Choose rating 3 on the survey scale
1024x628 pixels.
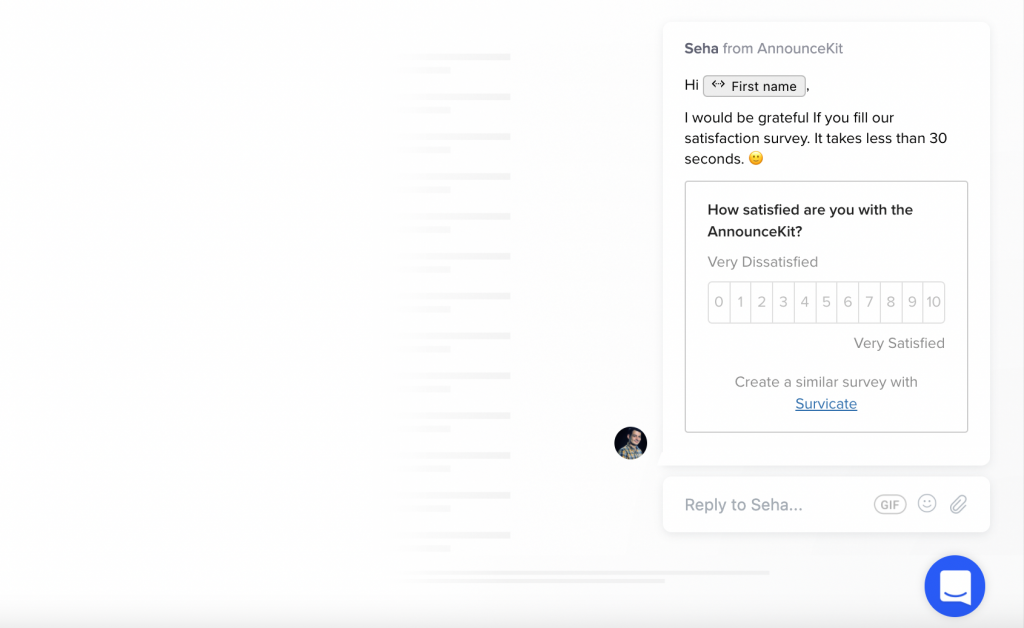[x=783, y=302]
